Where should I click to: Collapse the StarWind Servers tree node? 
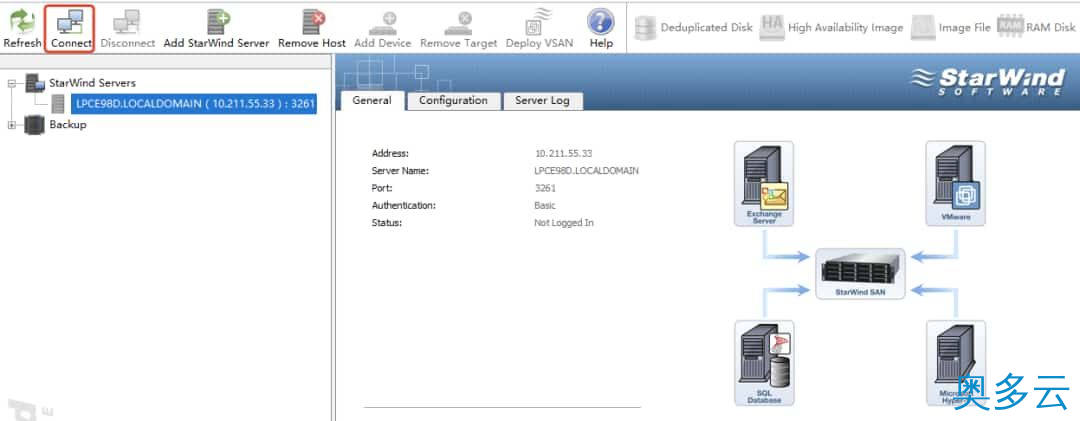(x=12, y=84)
